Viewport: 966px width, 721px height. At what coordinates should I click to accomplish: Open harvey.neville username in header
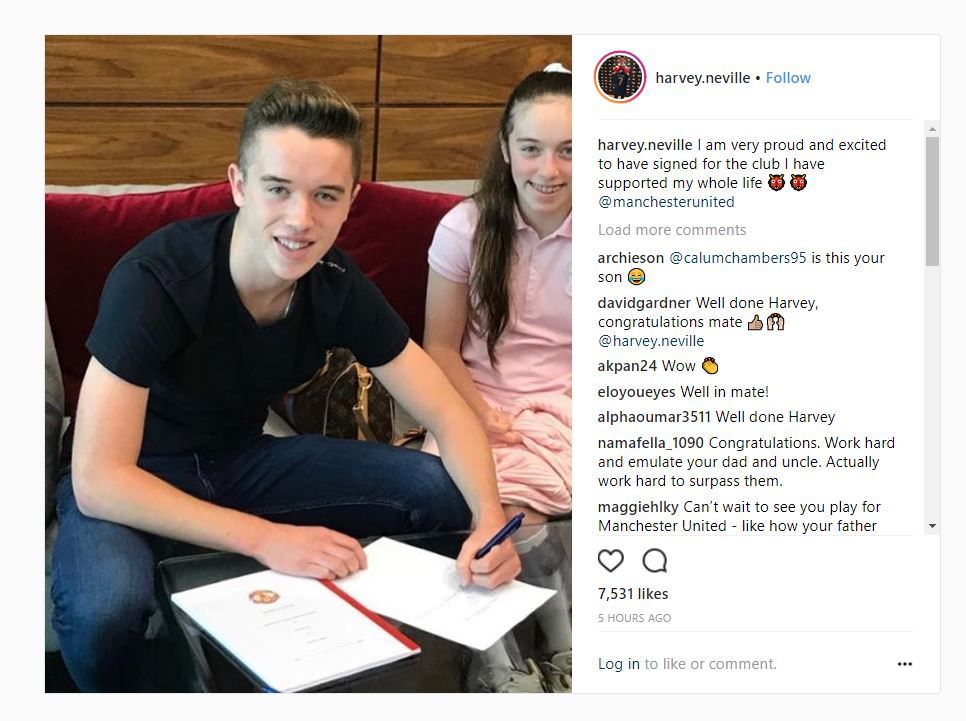click(x=702, y=78)
